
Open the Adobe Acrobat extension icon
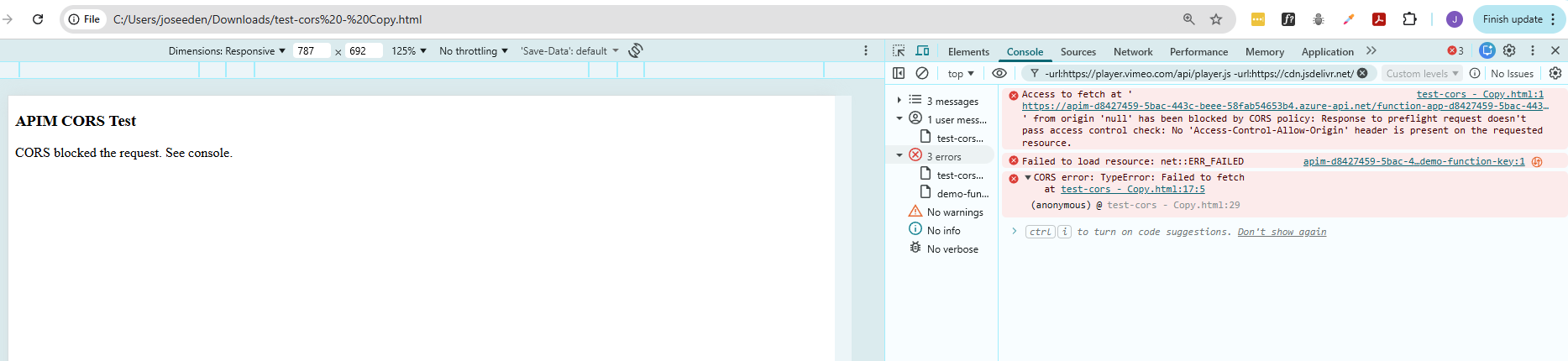1379,19
